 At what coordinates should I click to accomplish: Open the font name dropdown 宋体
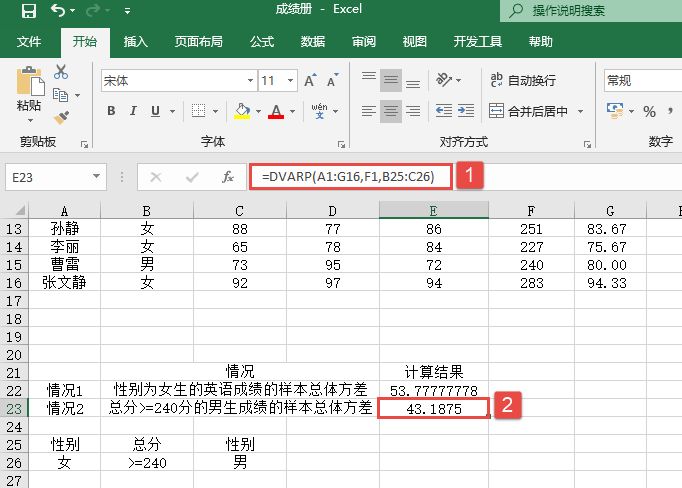pyautogui.click(x=178, y=81)
